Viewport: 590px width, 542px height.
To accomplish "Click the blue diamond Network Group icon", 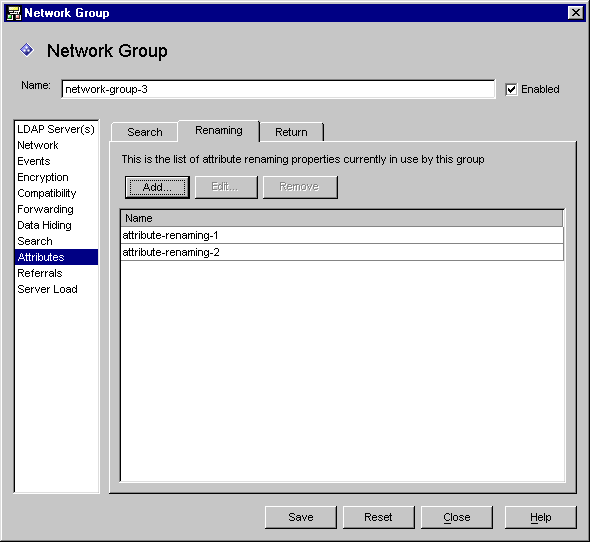I will click(27, 50).
